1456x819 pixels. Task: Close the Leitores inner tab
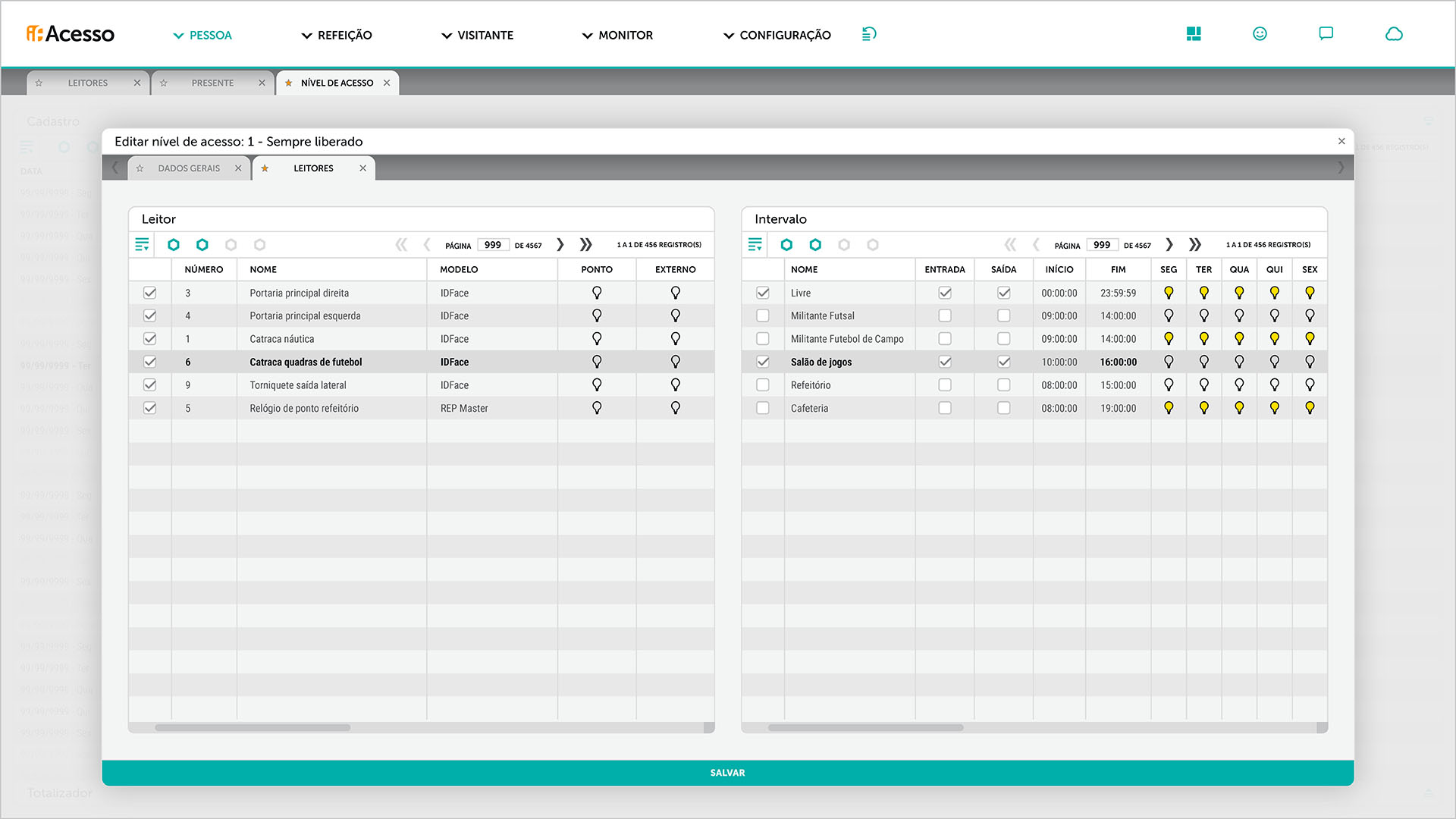[x=362, y=168]
